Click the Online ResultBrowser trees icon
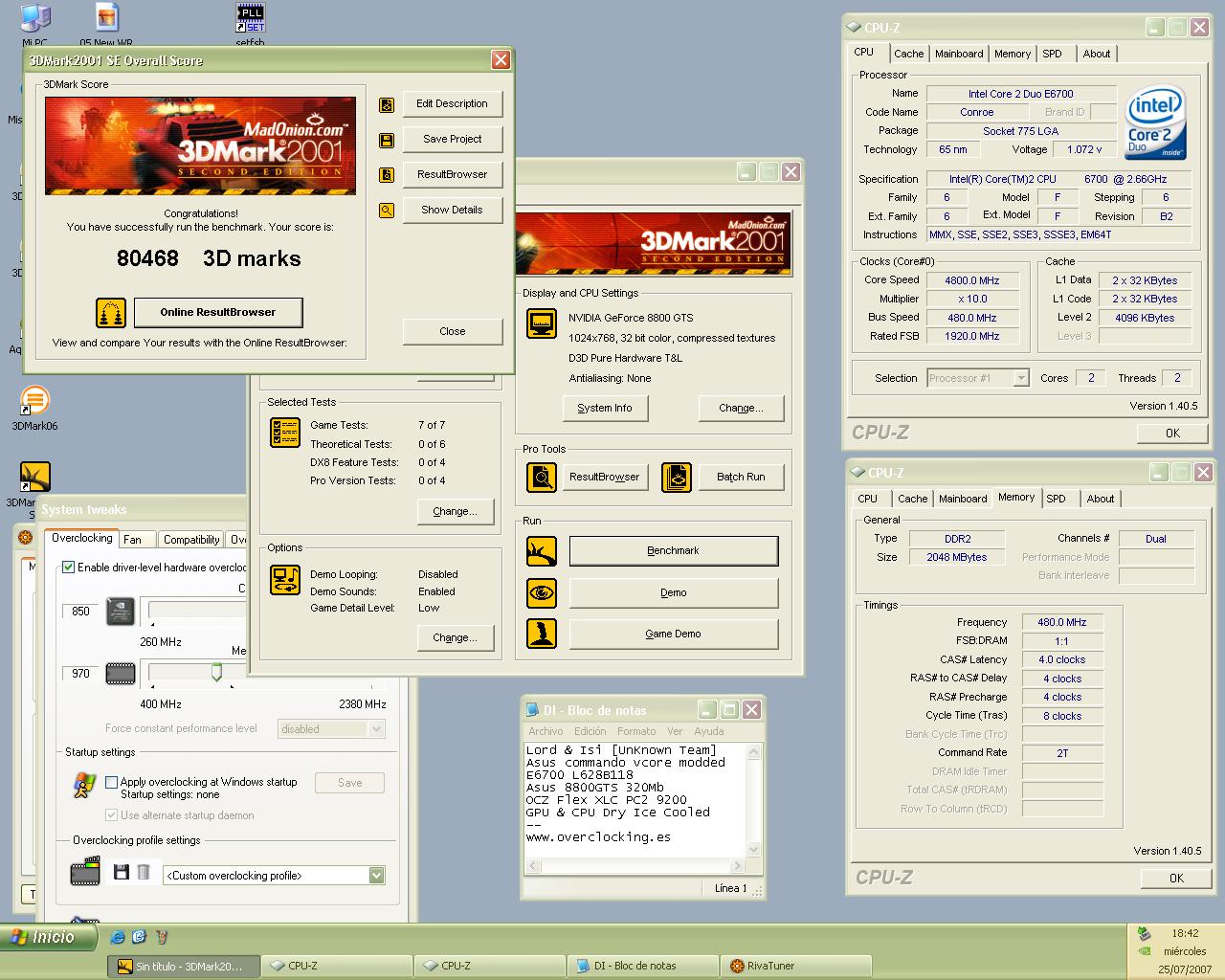Image resolution: width=1225 pixels, height=980 pixels. [111, 313]
